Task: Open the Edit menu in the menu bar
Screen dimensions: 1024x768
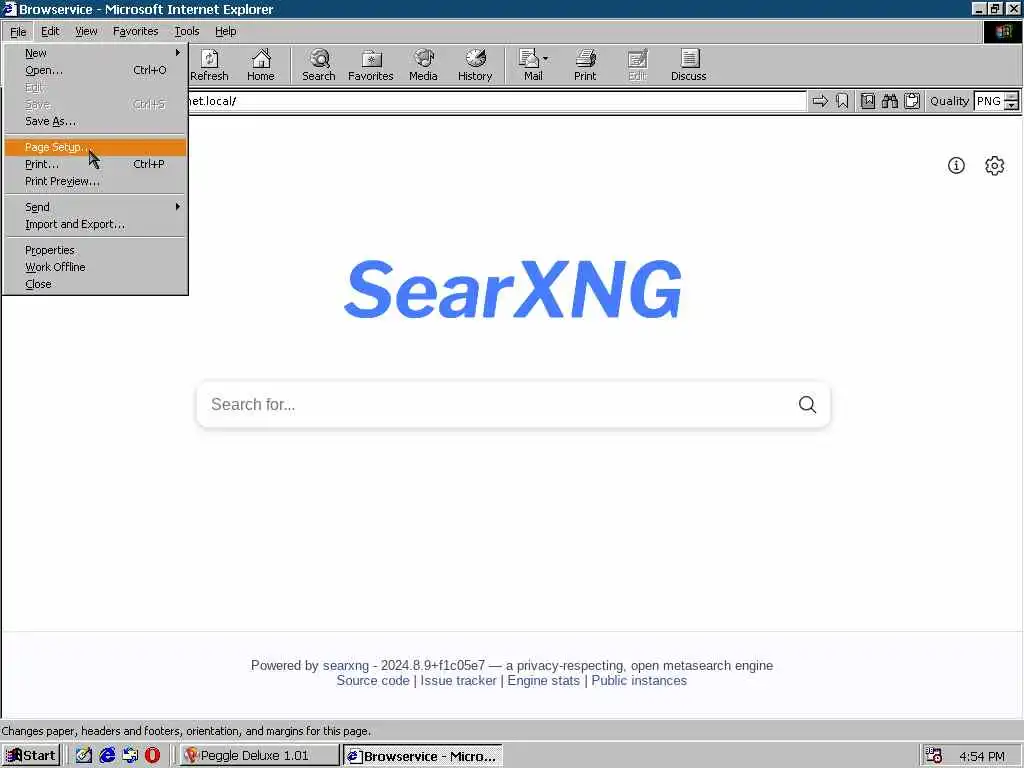Action: tap(50, 31)
